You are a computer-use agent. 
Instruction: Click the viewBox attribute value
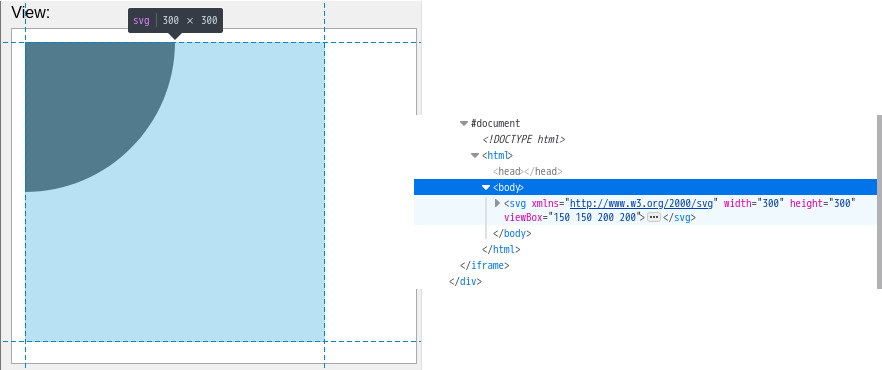[595, 218]
